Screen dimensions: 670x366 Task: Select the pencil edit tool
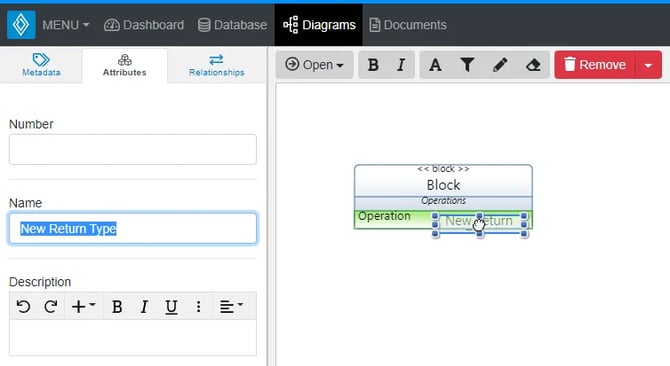click(500, 65)
